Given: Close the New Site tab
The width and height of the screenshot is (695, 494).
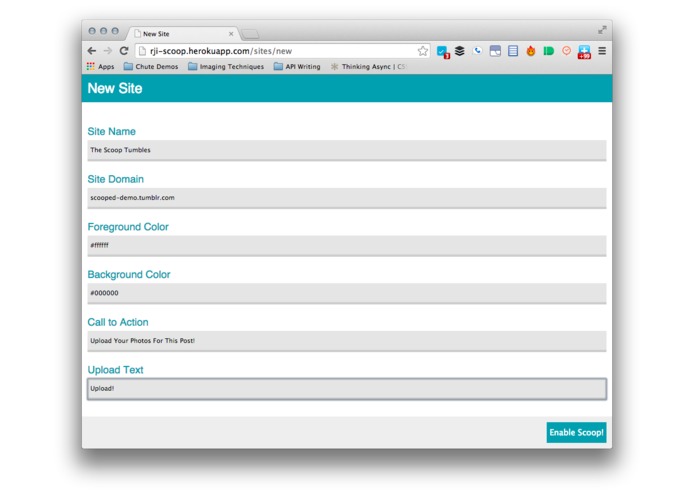Looking at the screenshot, I should pos(231,34).
